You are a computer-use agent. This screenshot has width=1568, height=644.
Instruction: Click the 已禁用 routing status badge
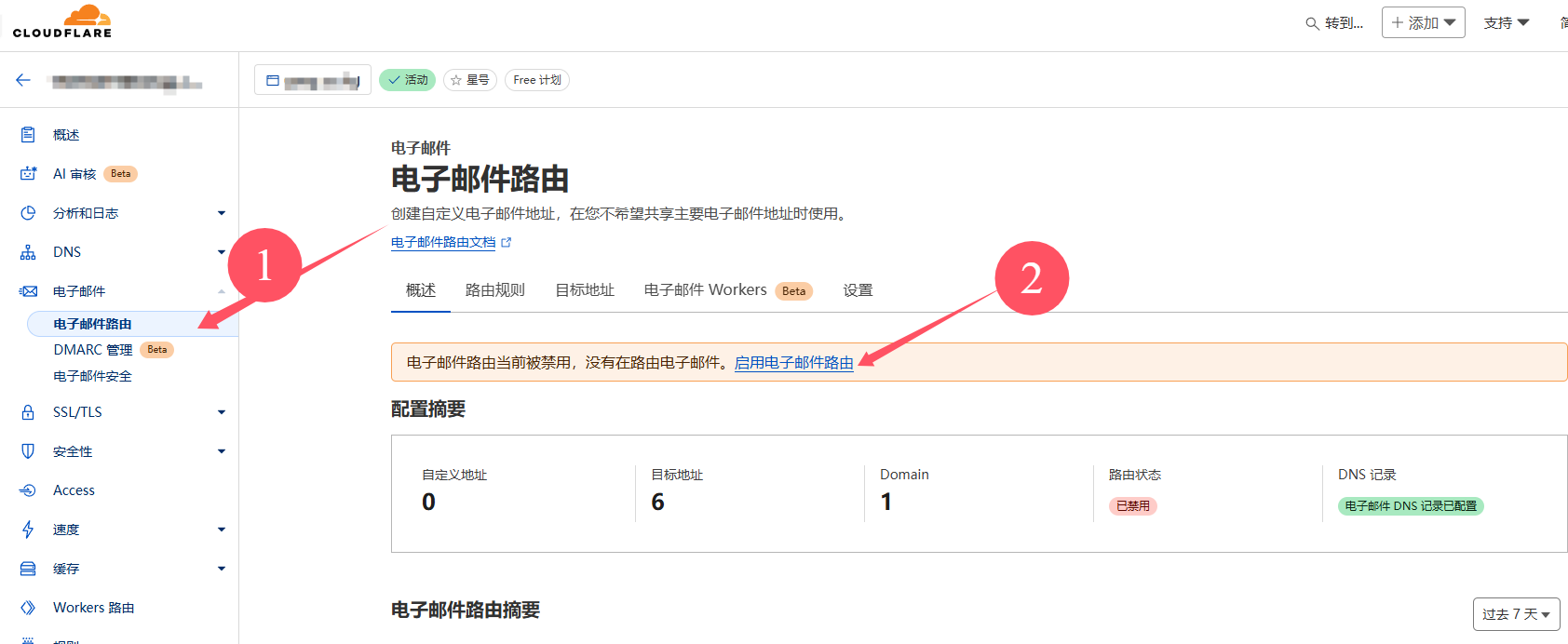(x=1133, y=506)
